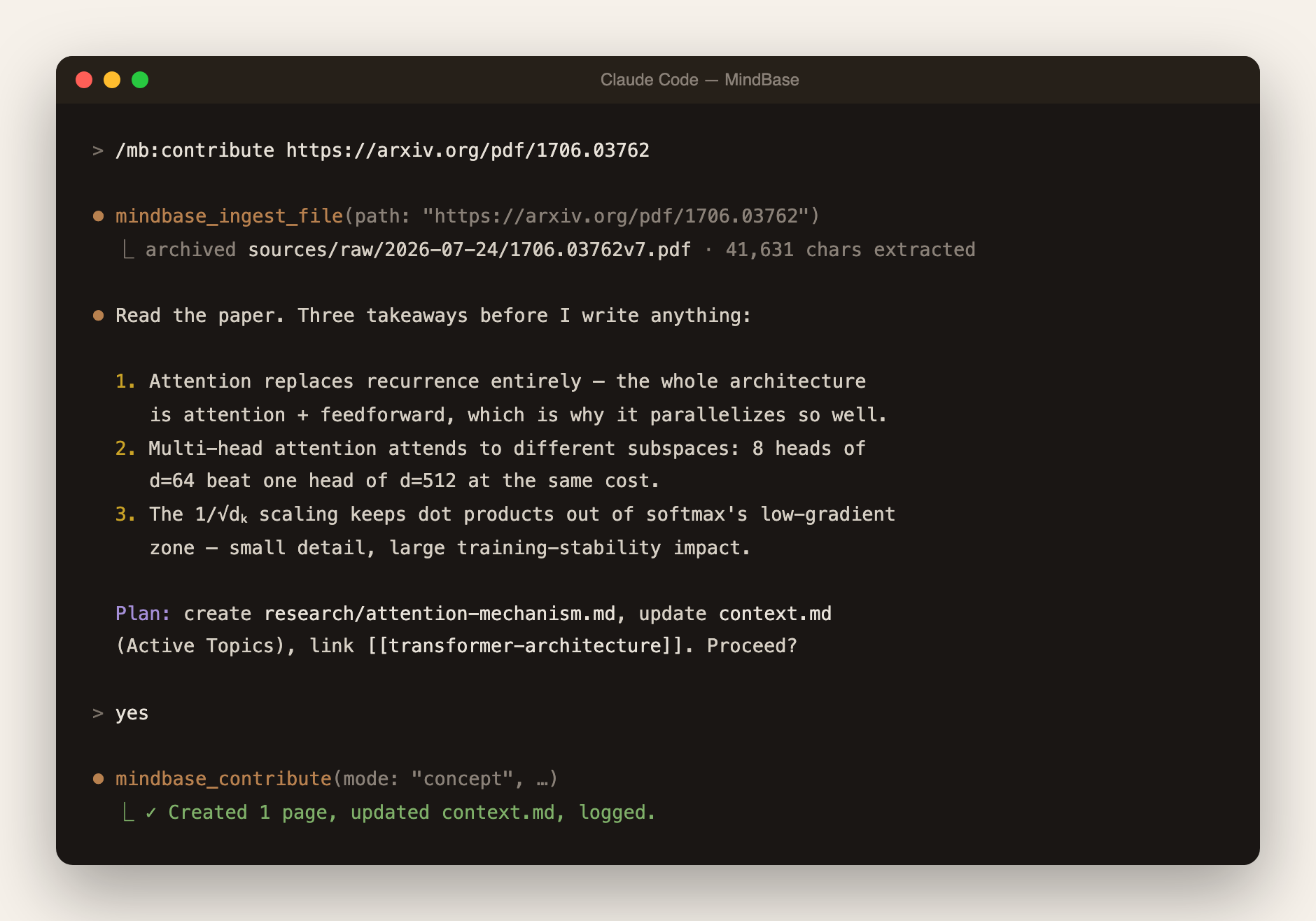Click the 'Proceed?' question text
1316x921 pixels.
(x=752, y=646)
